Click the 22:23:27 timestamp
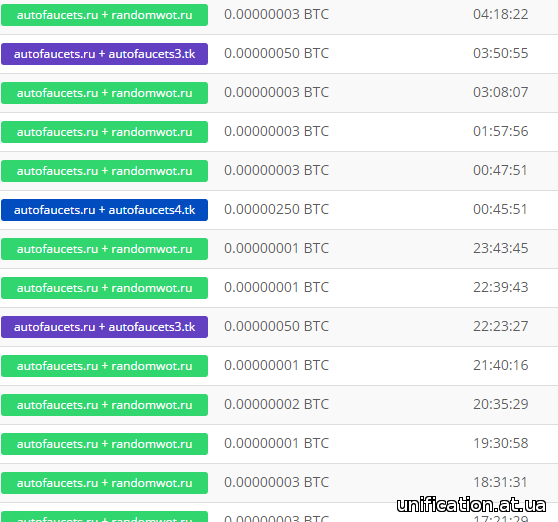This screenshot has width=558, height=522. 500,326
